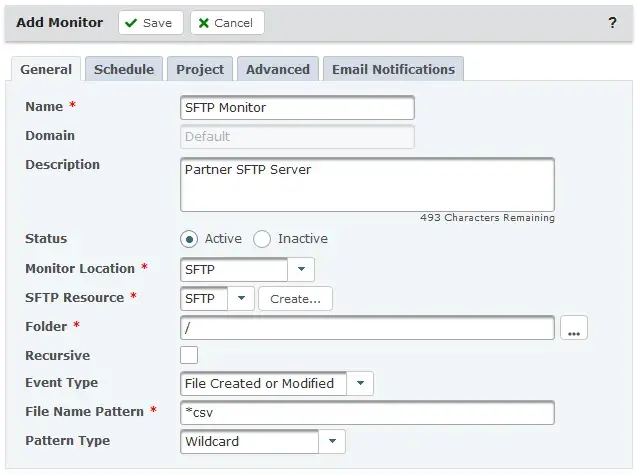The height and width of the screenshot is (475, 637).
Task: Switch to the Schedule tab
Action: point(124,69)
